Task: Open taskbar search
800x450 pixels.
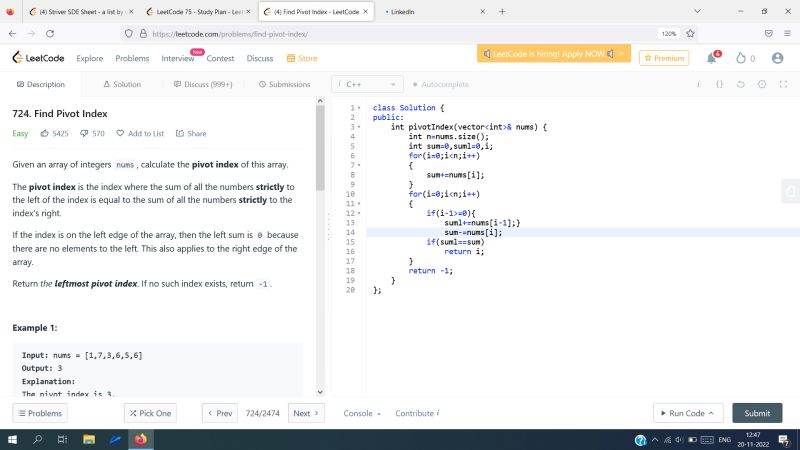Action: tap(37, 439)
